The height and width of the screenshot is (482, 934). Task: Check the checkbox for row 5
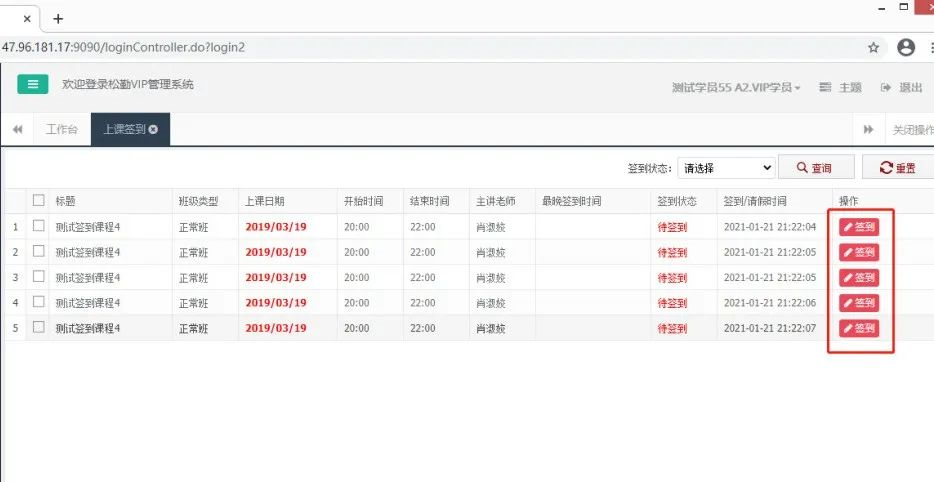[39, 327]
